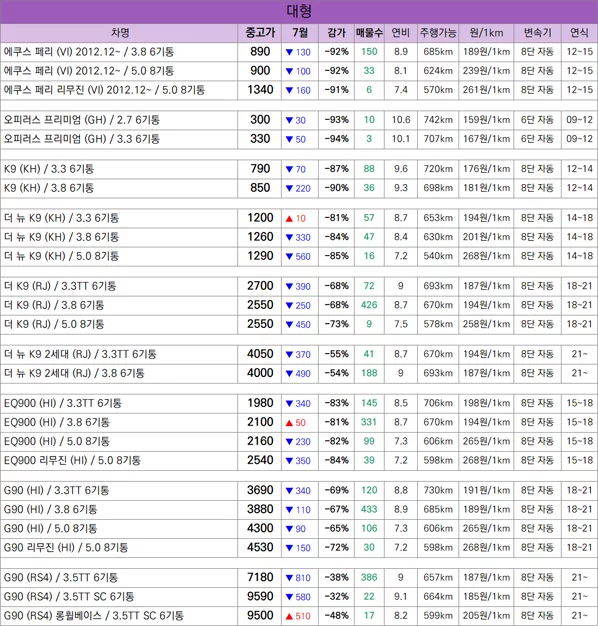The width and height of the screenshot is (598, 626).
Task: Click the 연식 column header
Action: click(x=579, y=33)
